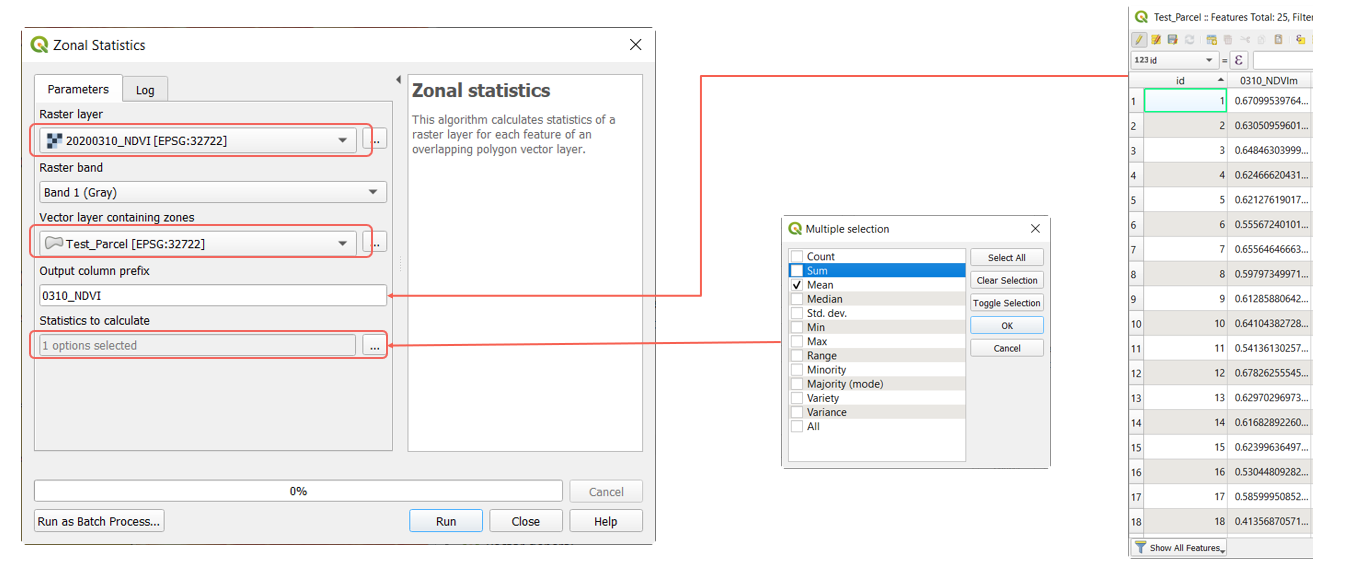
Task: Open expression builder epsilon button
Action: (1239, 60)
